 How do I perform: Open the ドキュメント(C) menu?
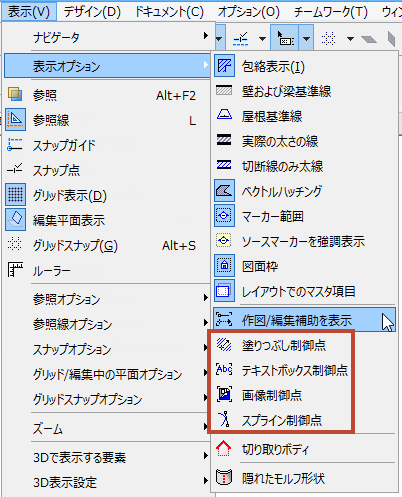pos(169,12)
